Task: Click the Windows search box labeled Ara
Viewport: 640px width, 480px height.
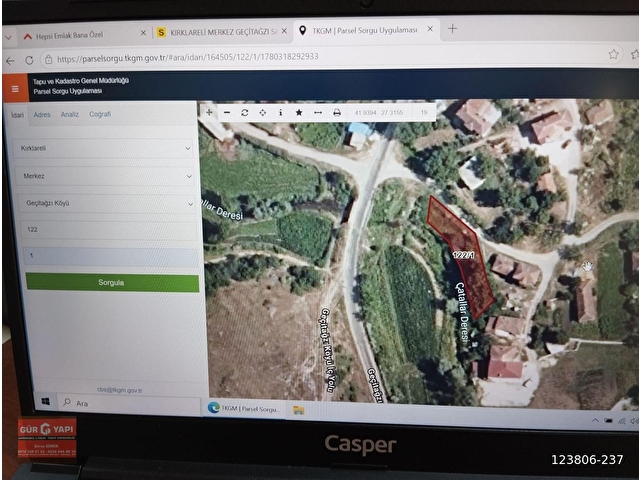Action: point(129,403)
